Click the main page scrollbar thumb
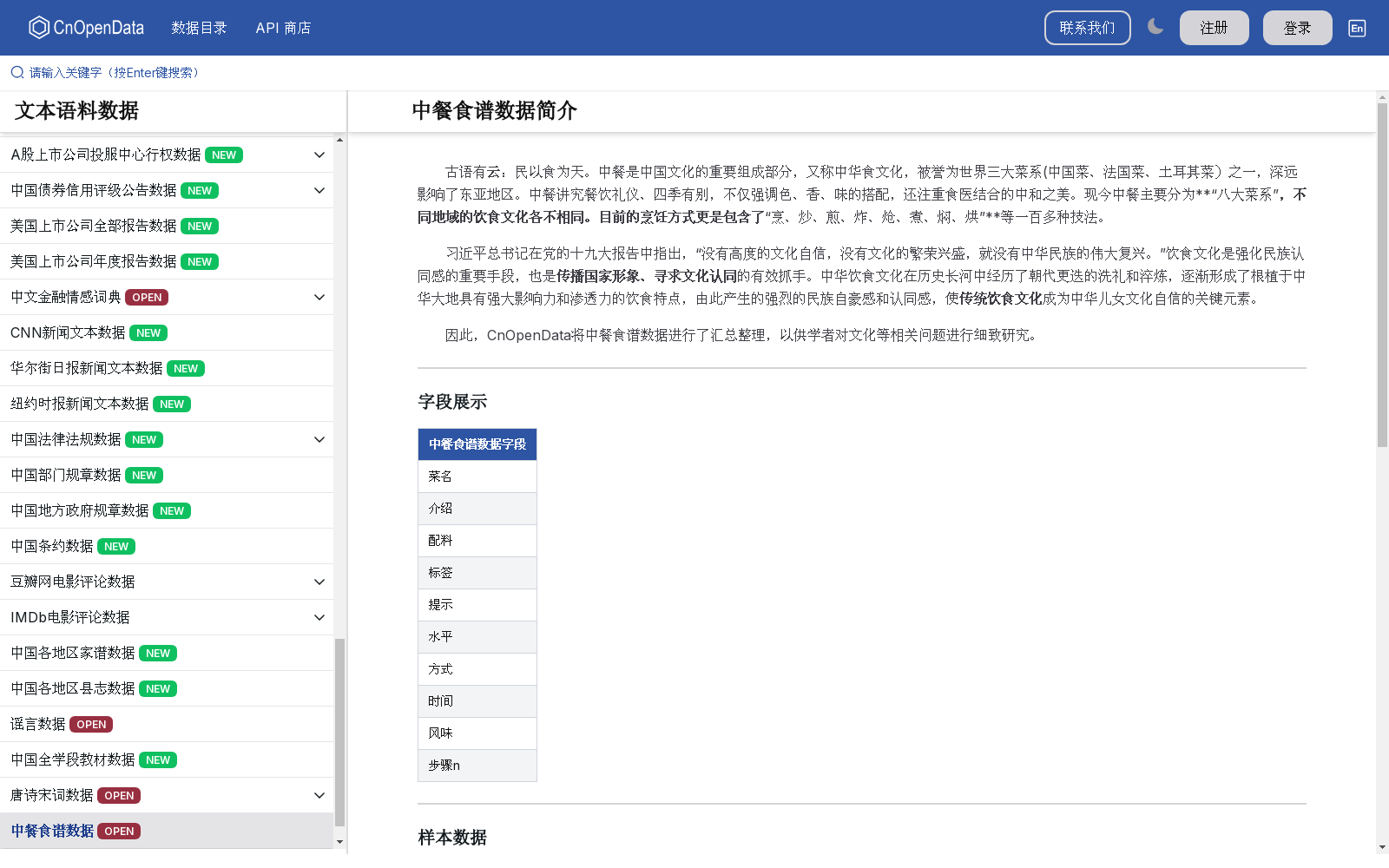This screenshot has height=868, width=1389. (x=1382, y=275)
